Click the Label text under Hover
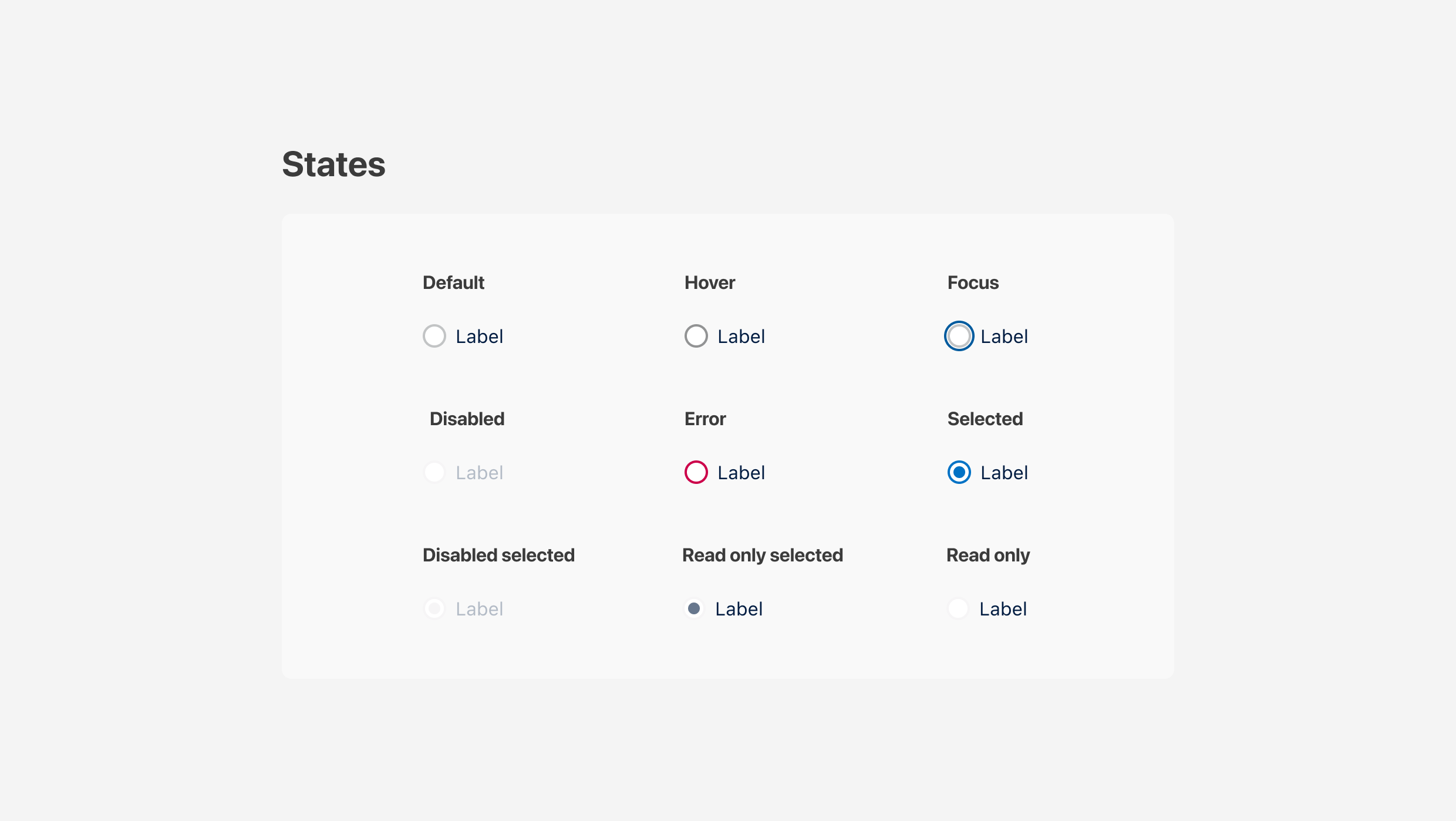Screen dimensions: 1456x821 pyautogui.click(x=741, y=337)
